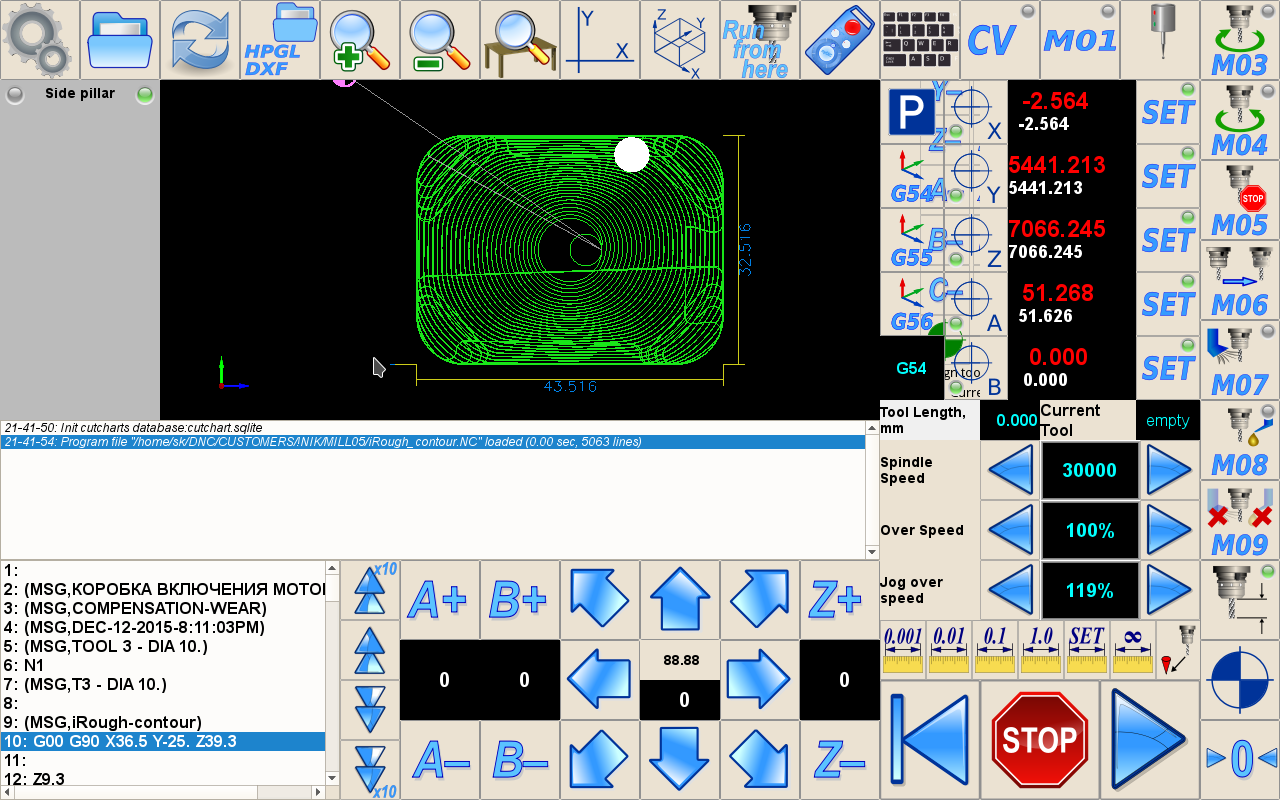The width and height of the screenshot is (1280, 800).
Task: Select G55 coordinate system
Action: [x=911, y=240]
